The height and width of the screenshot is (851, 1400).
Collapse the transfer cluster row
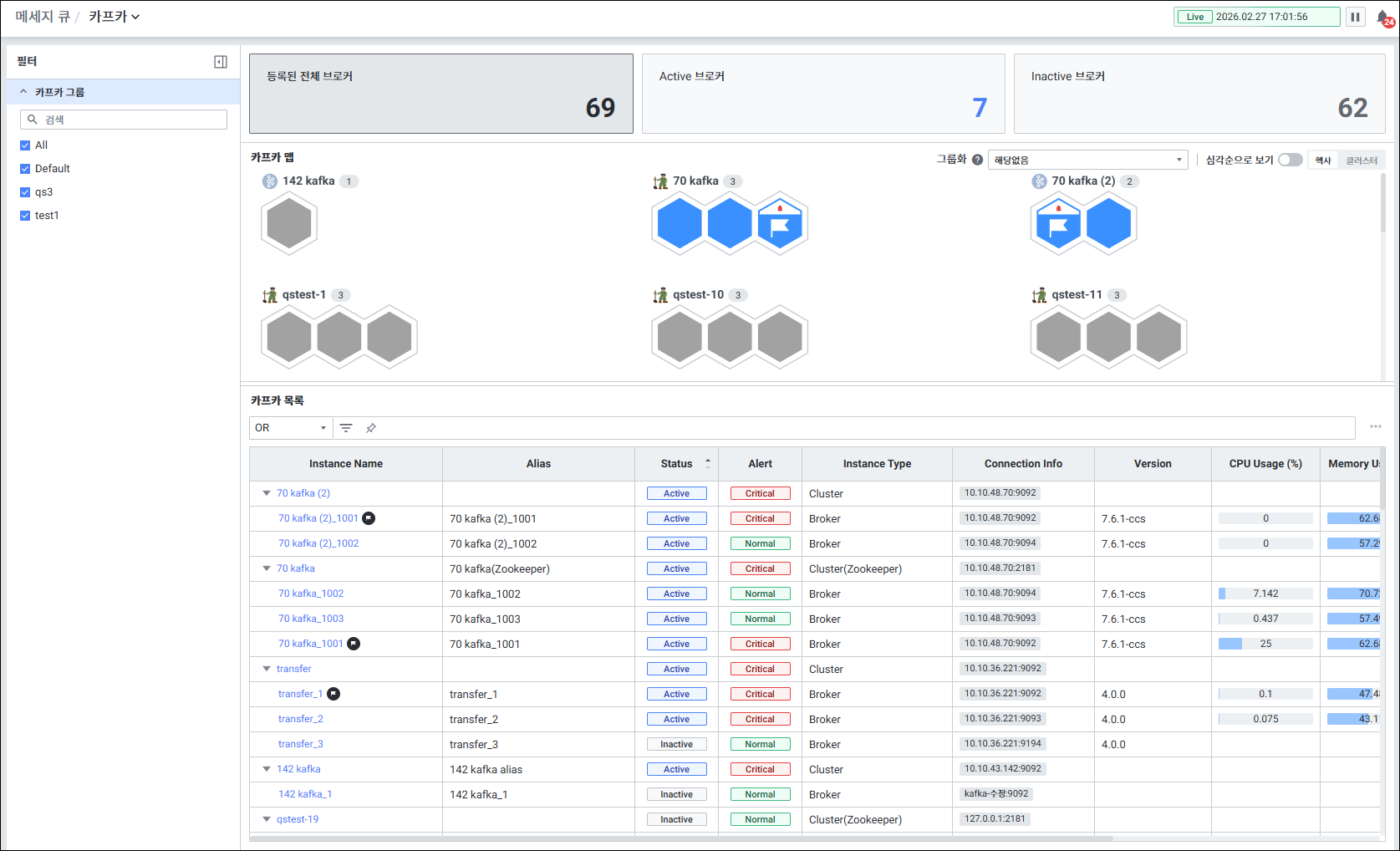pos(267,669)
